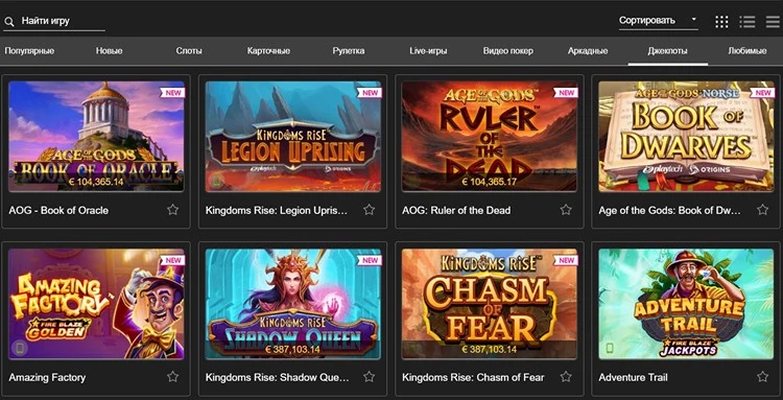Open Kingdoms Rise: Chasm of Fear title link
This screenshot has height=400, width=783.
473,377
